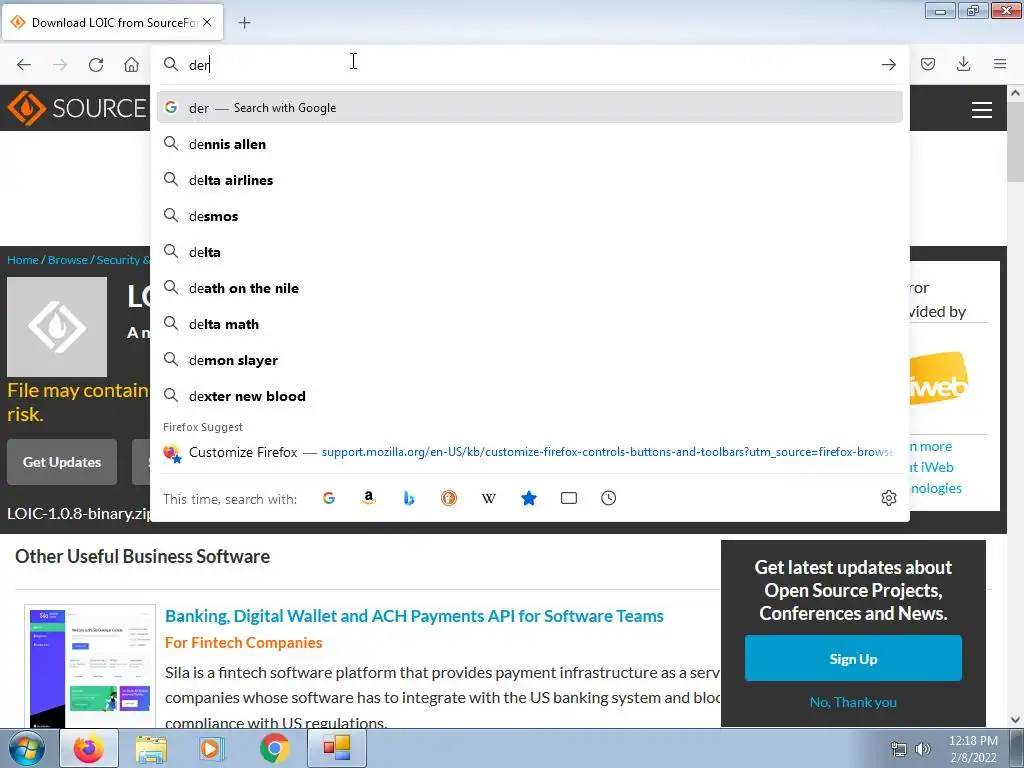Open Windows Explorer from the taskbar
This screenshot has height=768, width=1024.
tap(151, 748)
